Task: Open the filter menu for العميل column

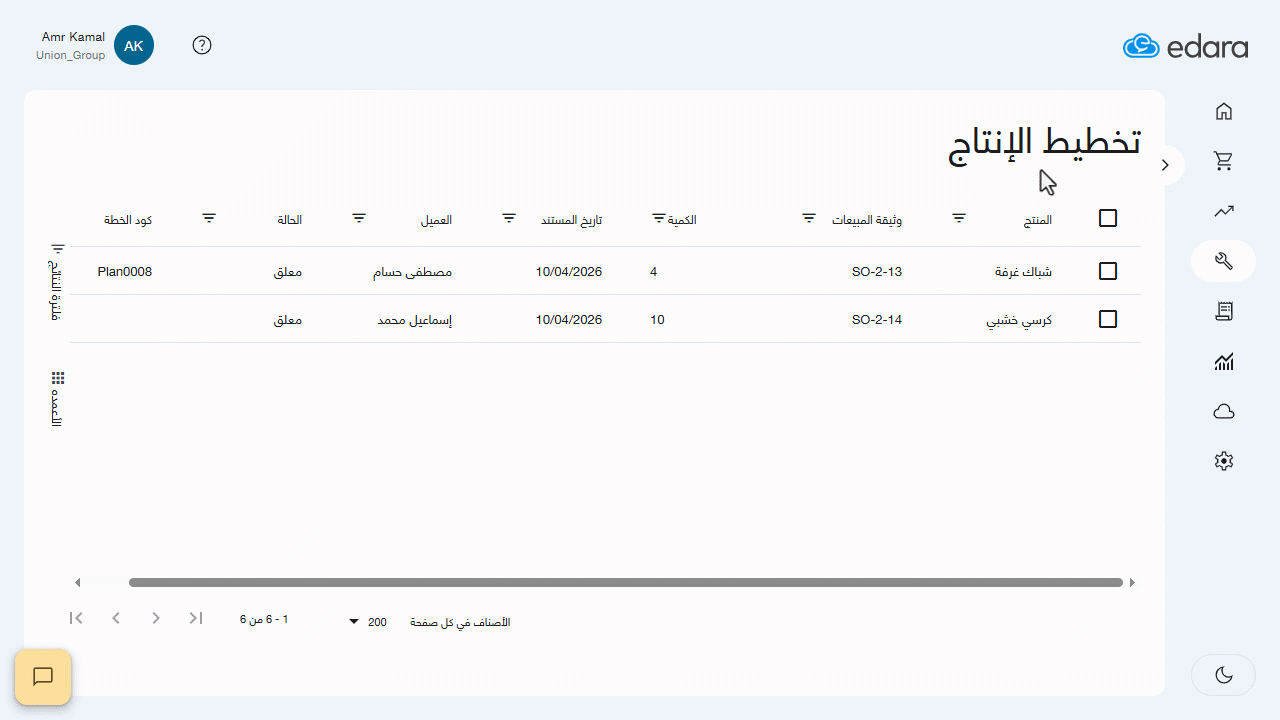Action: pyautogui.click(x=359, y=217)
